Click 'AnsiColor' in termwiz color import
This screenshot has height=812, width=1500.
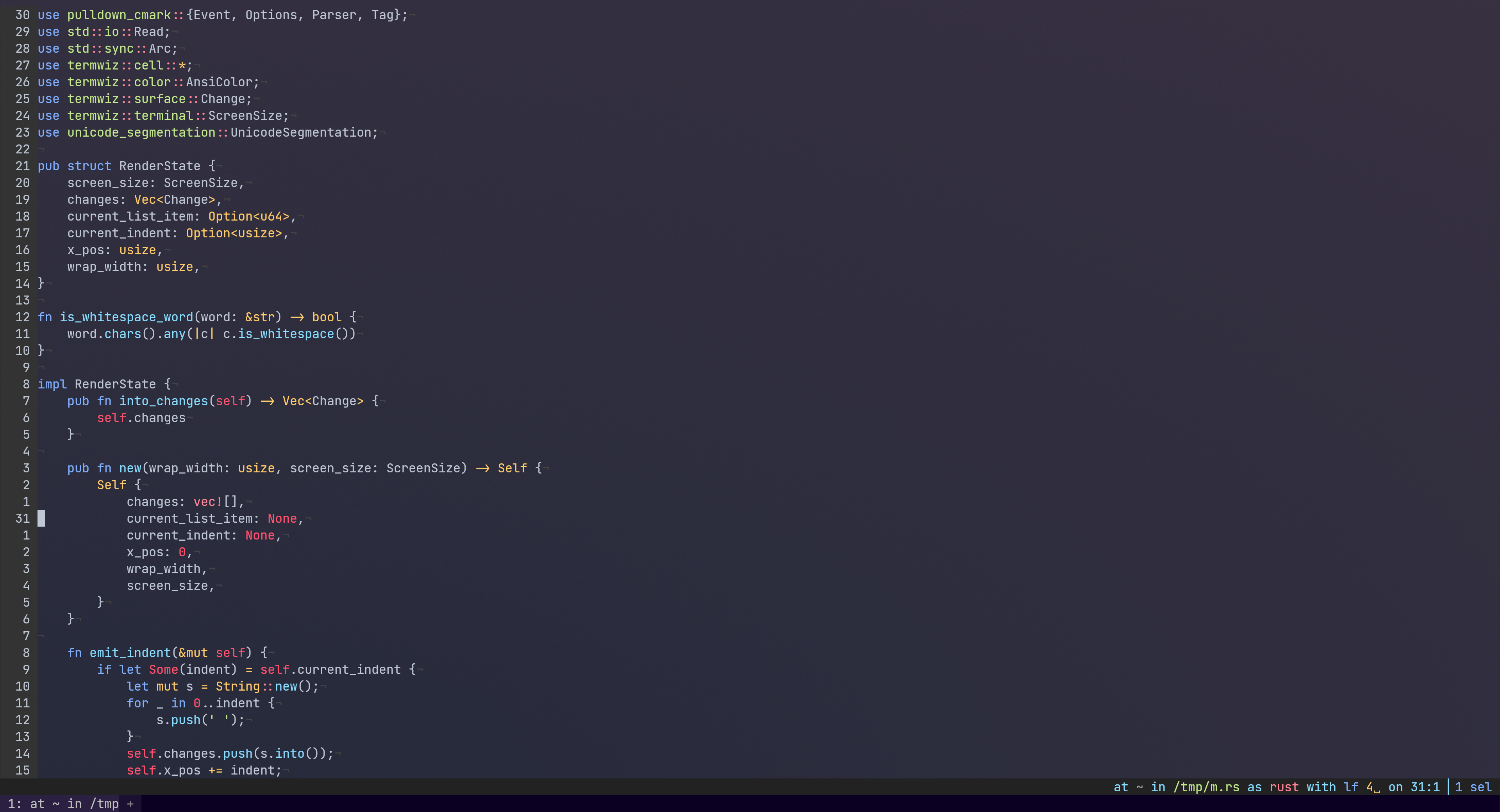pyautogui.click(x=219, y=82)
